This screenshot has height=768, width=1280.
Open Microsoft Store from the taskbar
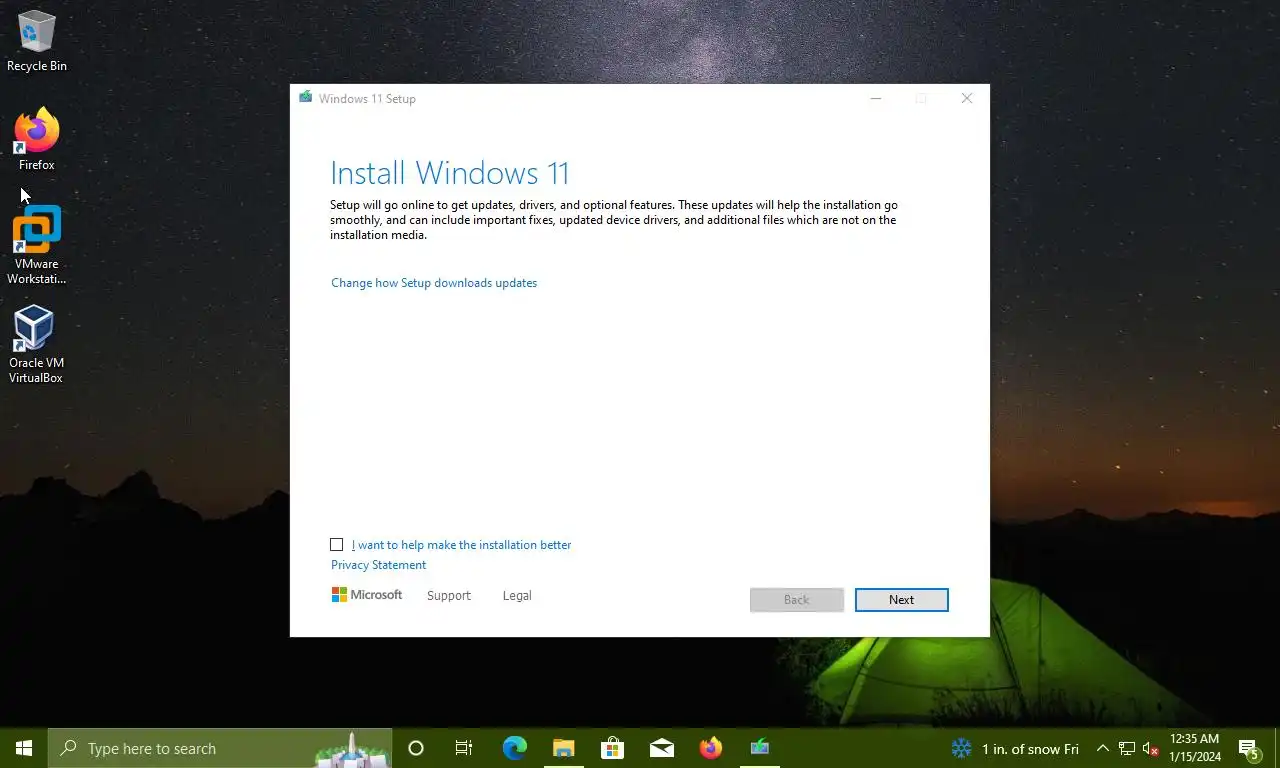click(x=612, y=748)
